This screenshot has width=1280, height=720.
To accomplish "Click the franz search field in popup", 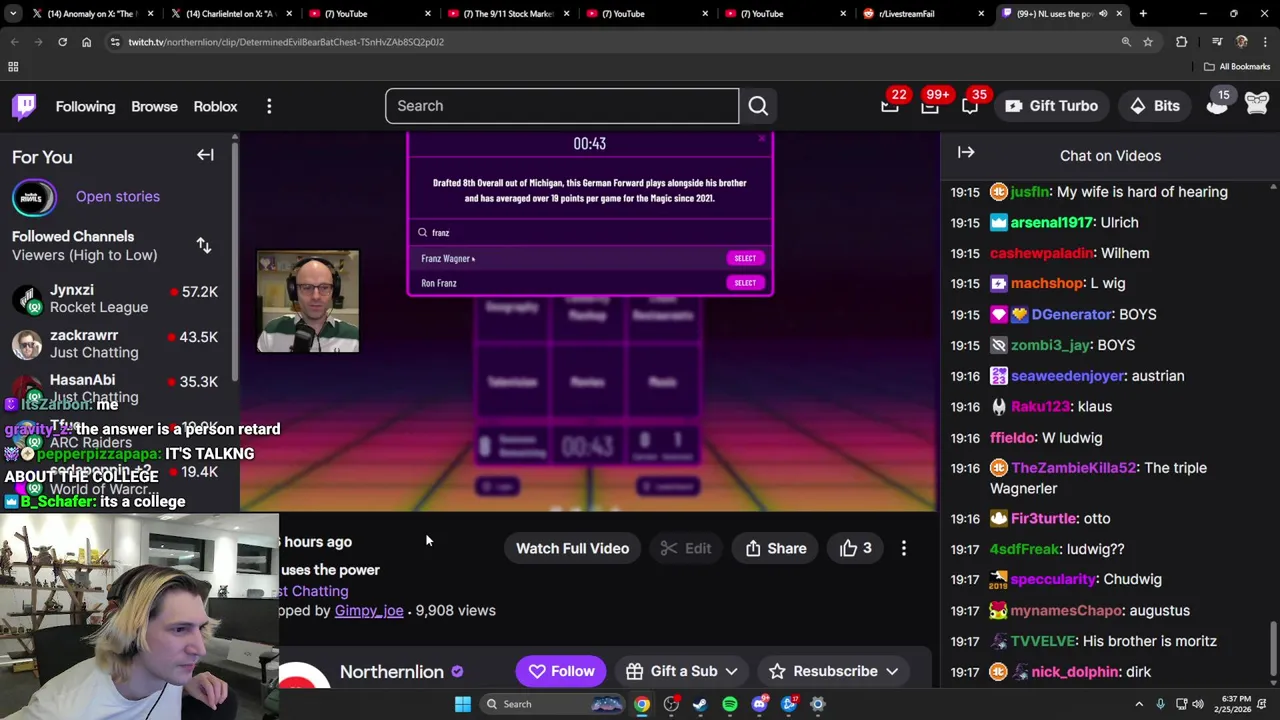I will (x=590, y=232).
